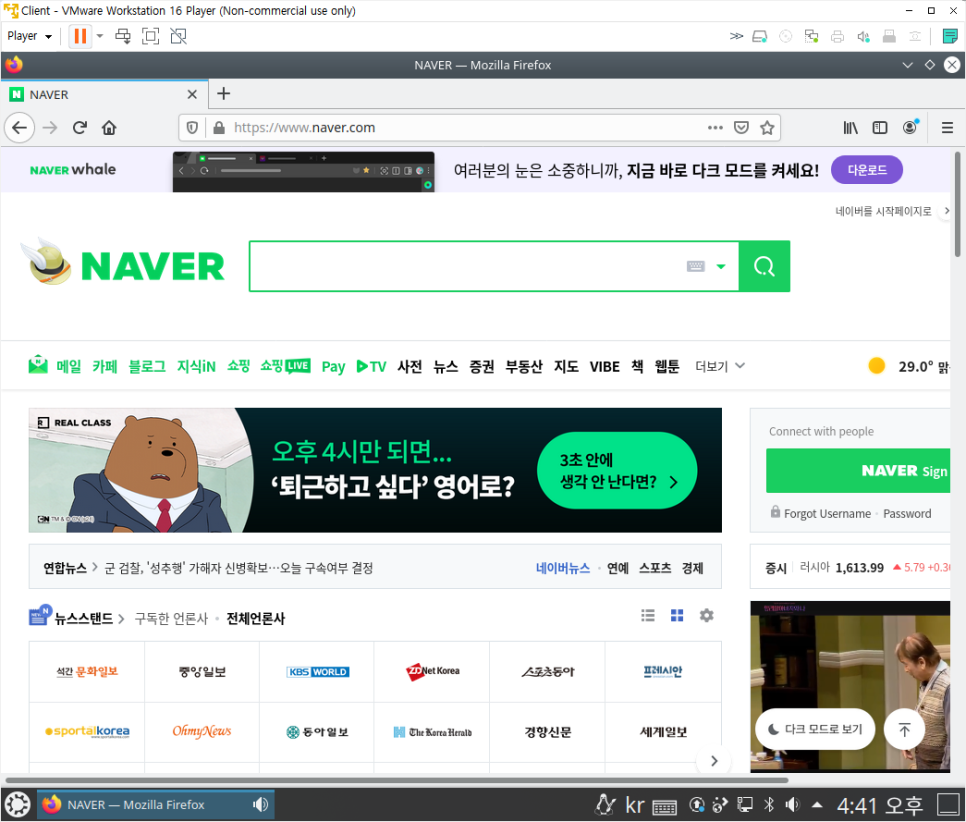This screenshot has width=966, height=822.
Task: Open 스포츠 news link
Action: coord(655,568)
